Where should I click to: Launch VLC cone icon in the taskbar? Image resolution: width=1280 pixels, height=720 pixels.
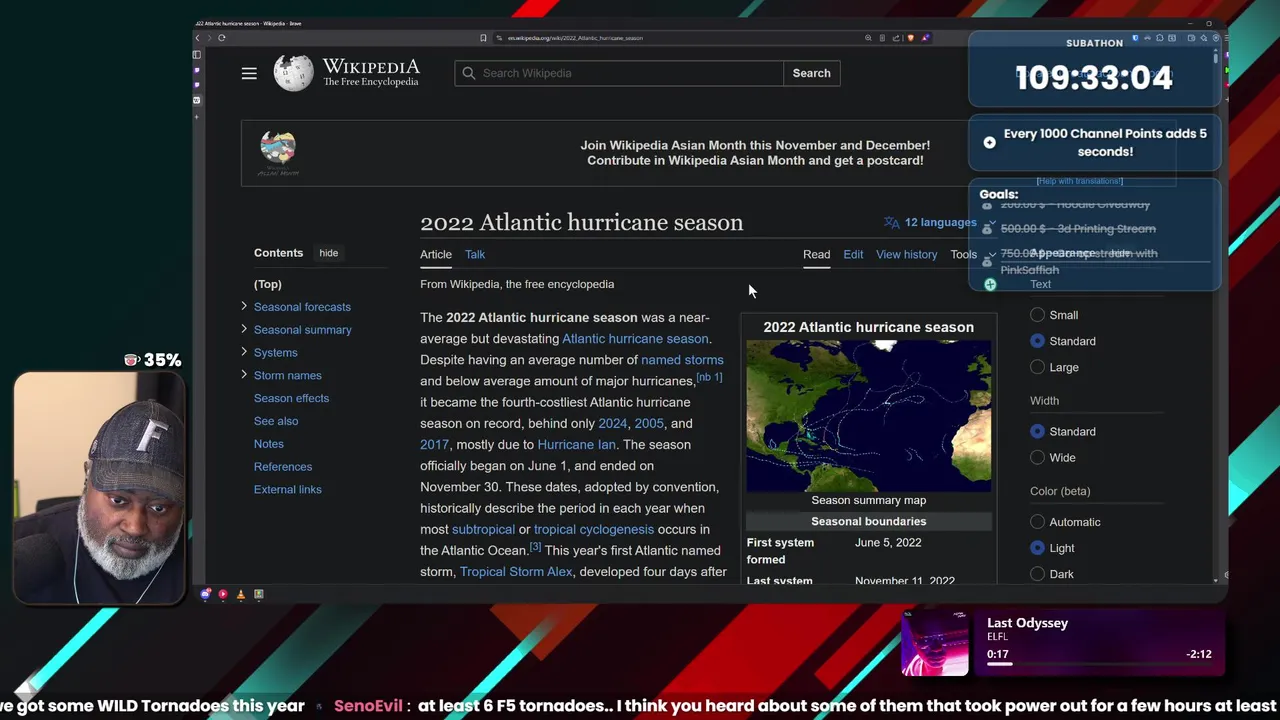coord(240,594)
